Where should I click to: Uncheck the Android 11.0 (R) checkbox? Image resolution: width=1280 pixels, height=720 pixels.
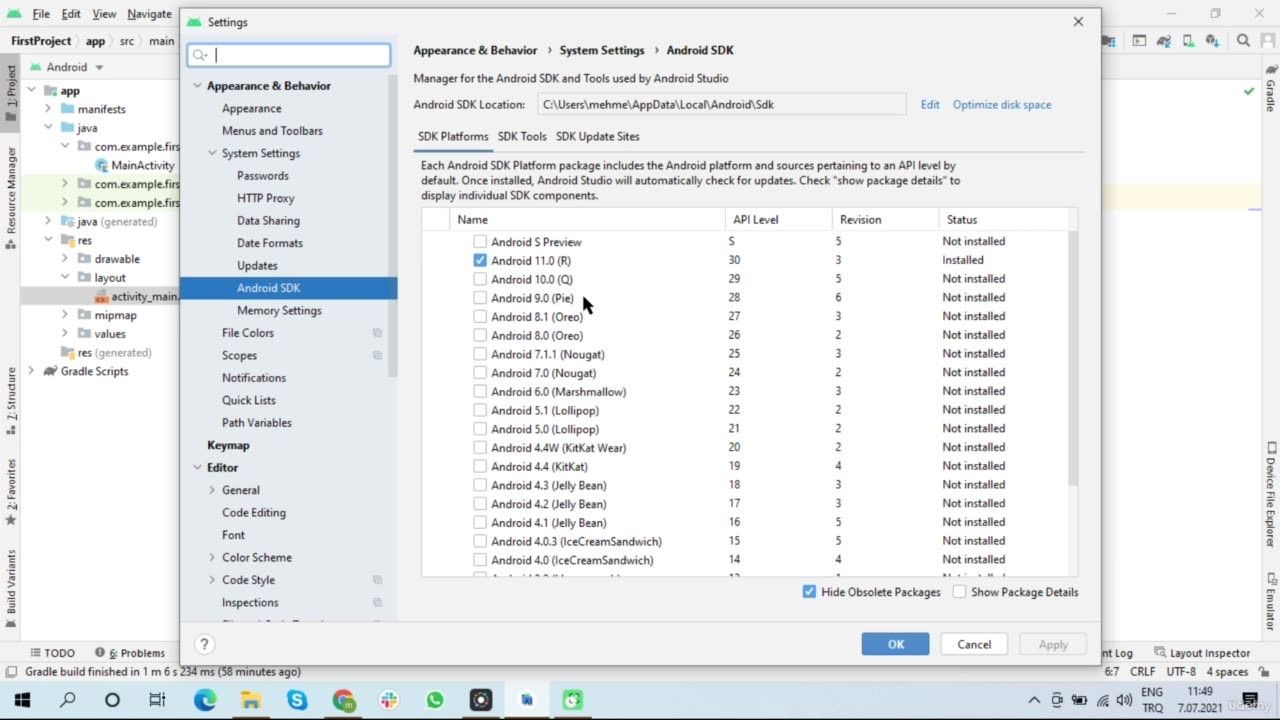coord(480,260)
